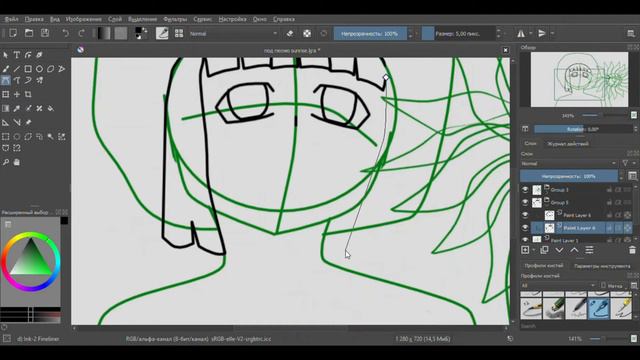Screen dimensions: 640x360
Task: Select the Freehand Brush tool
Action: tap(6, 69)
